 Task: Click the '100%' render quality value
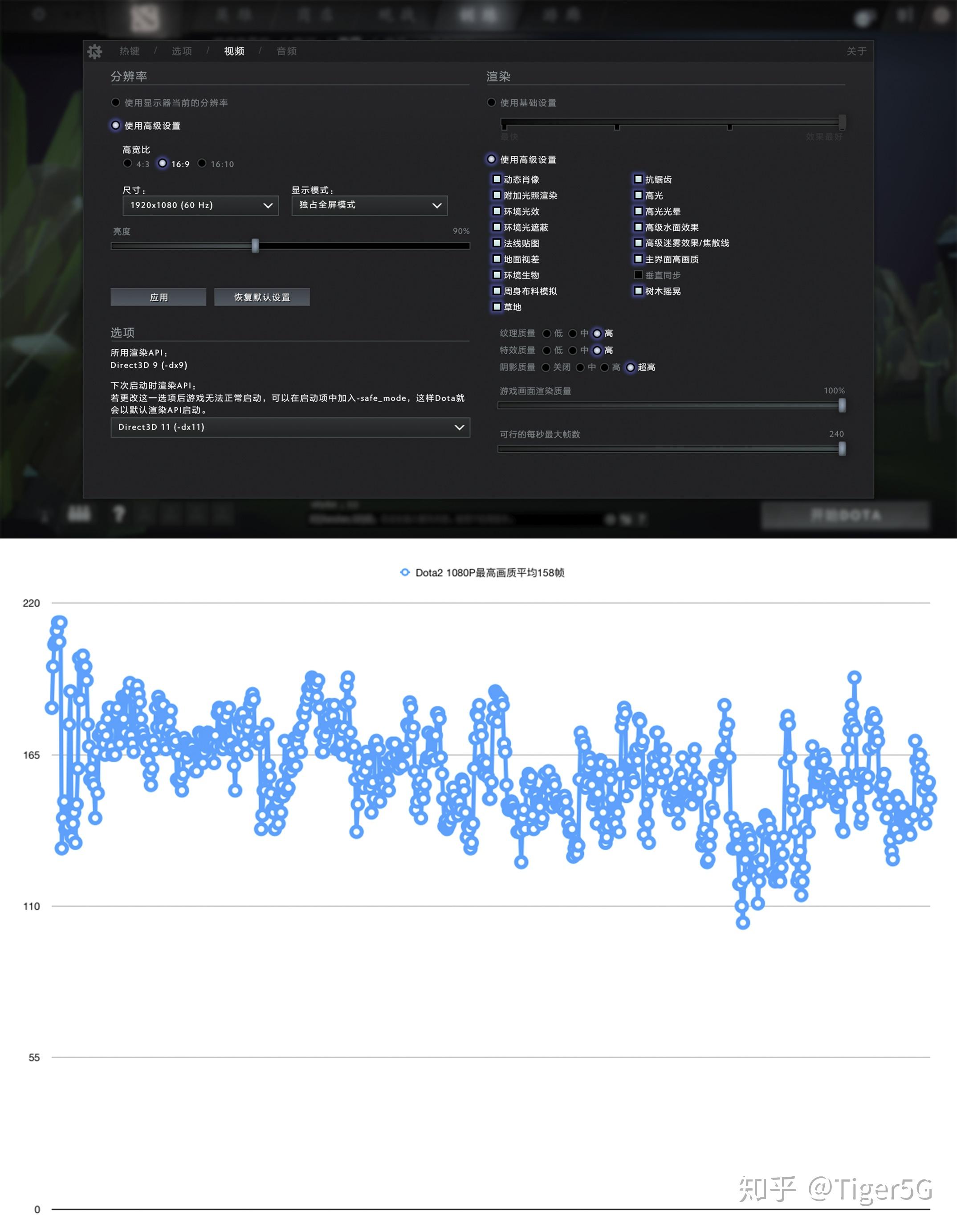point(834,390)
